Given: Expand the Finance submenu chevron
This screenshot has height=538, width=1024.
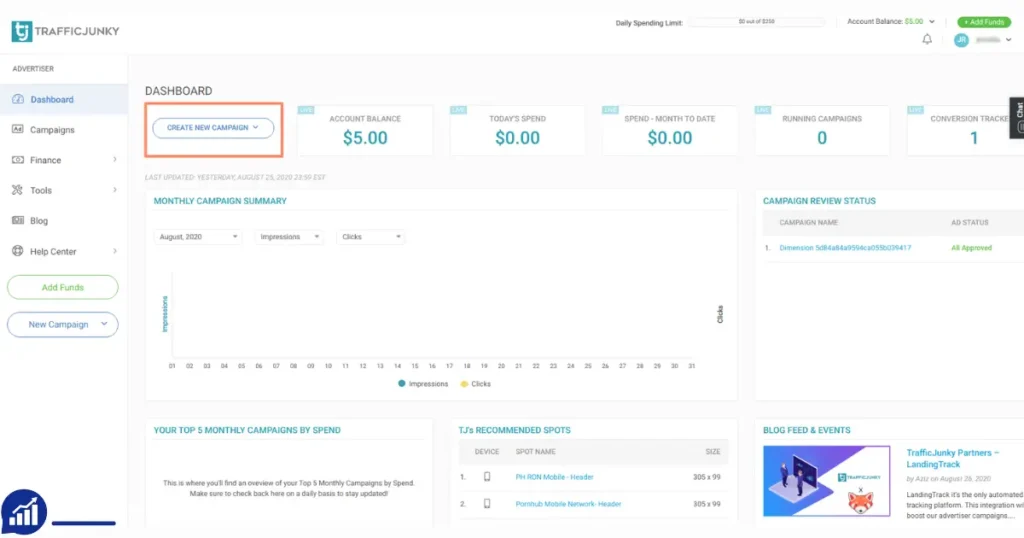Looking at the screenshot, I should coord(115,159).
